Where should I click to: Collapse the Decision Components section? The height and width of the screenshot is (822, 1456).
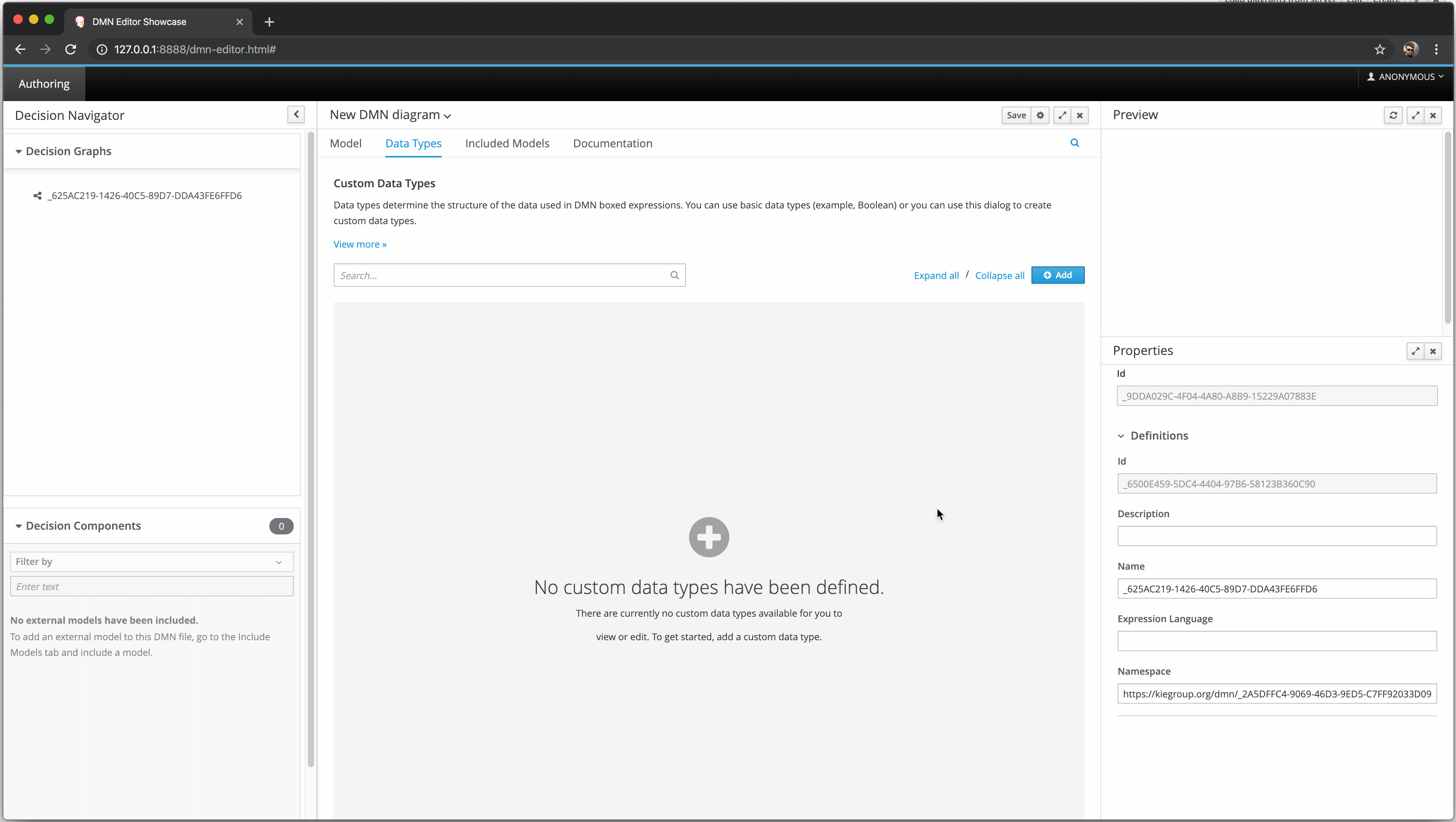click(x=19, y=526)
